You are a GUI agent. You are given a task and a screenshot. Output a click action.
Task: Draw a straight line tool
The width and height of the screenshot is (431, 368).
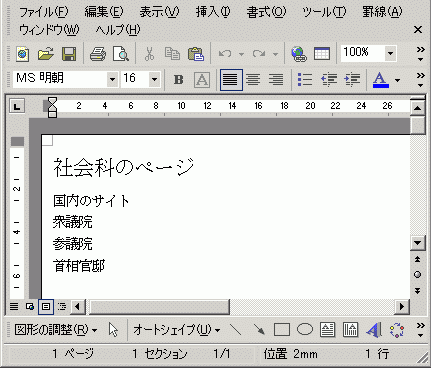click(x=236, y=330)
